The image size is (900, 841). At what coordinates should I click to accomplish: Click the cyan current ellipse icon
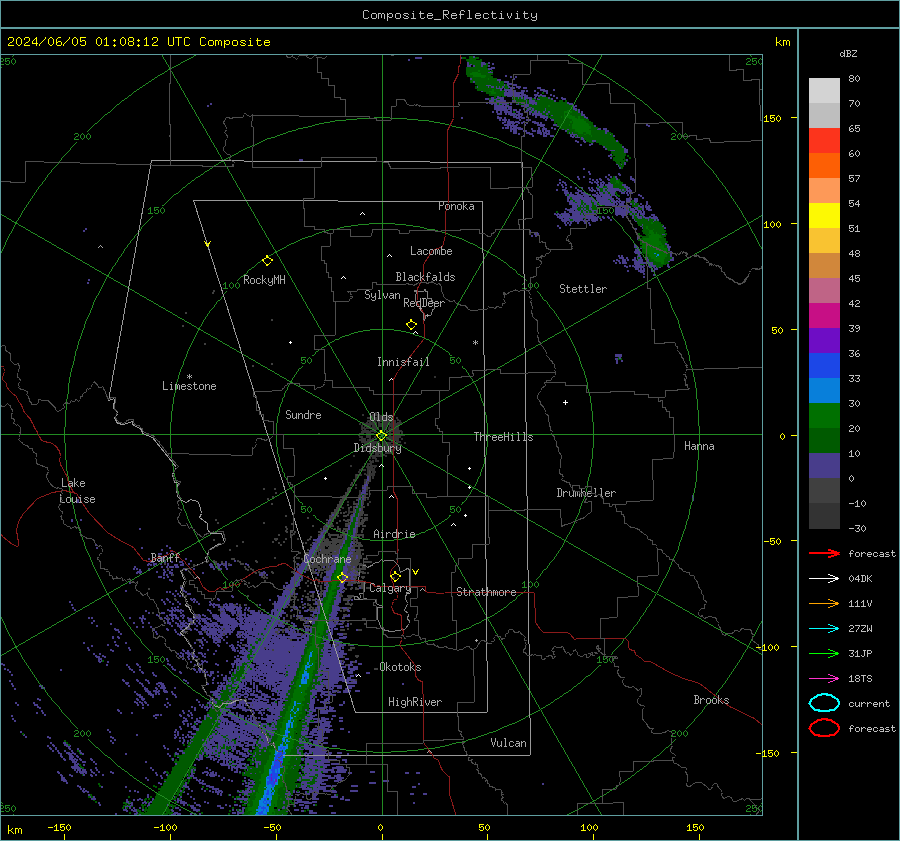click(x=824, y=703)
